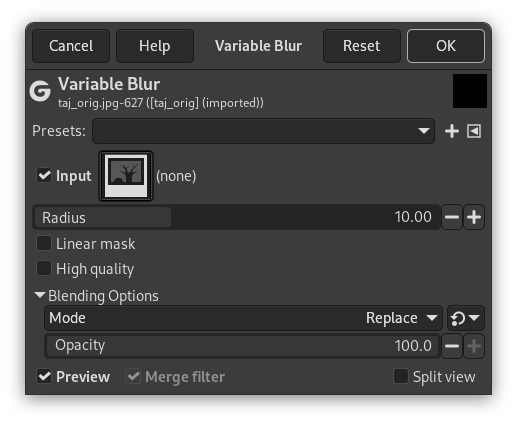Save current settings as named preset
The height and width of the screenshot is (423, 517).
click(452, 131)
